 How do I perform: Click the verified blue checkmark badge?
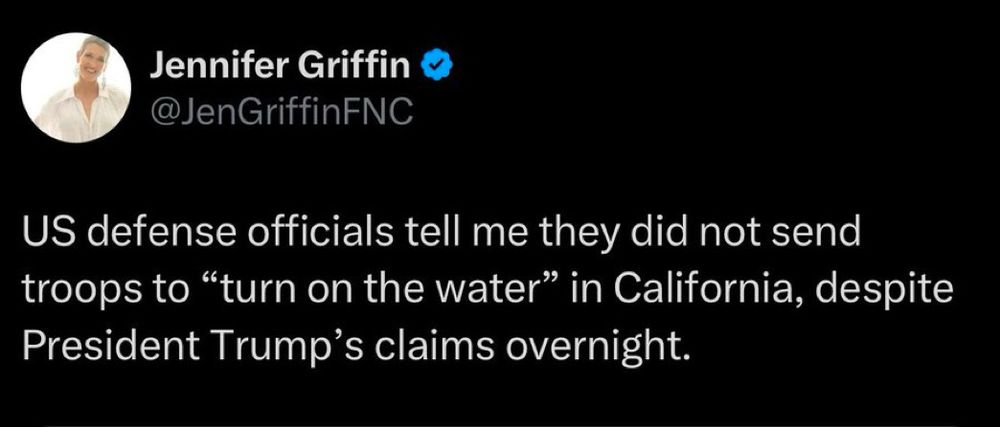(x=434, y=68)
